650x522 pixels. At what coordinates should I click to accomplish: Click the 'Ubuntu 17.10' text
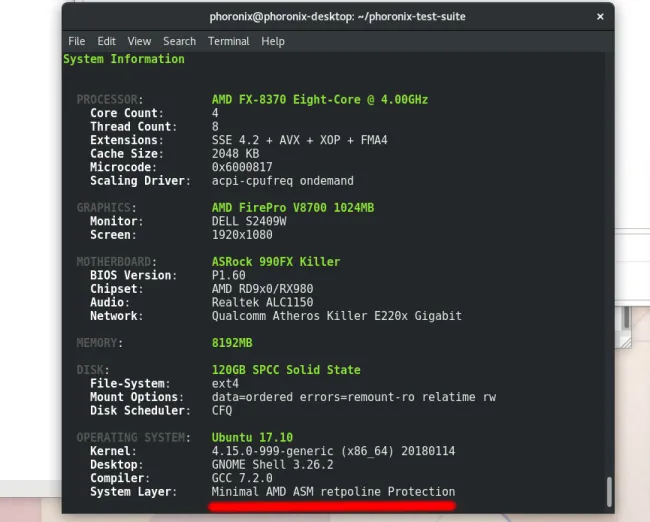(x=252, y=437)
